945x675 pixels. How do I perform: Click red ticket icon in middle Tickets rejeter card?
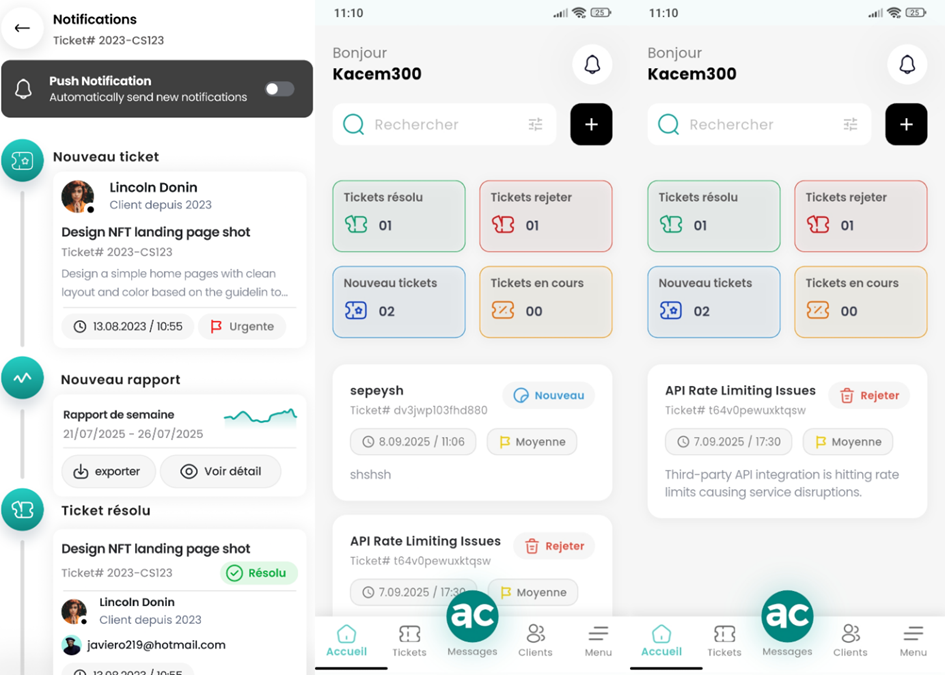pos(503,225)
